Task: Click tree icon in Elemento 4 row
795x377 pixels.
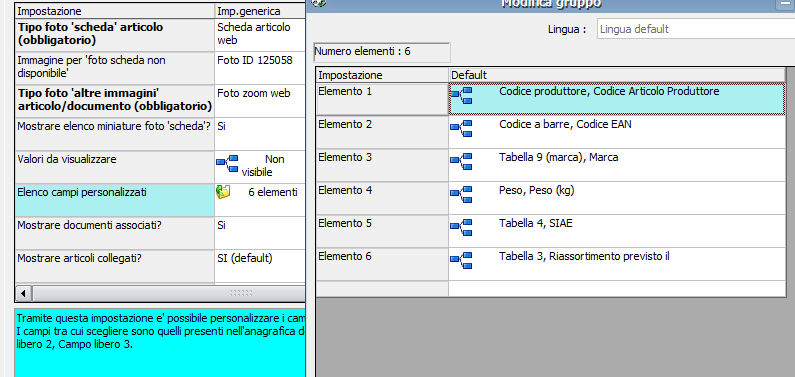Action: pyautogui.click(x=461, y=194)
